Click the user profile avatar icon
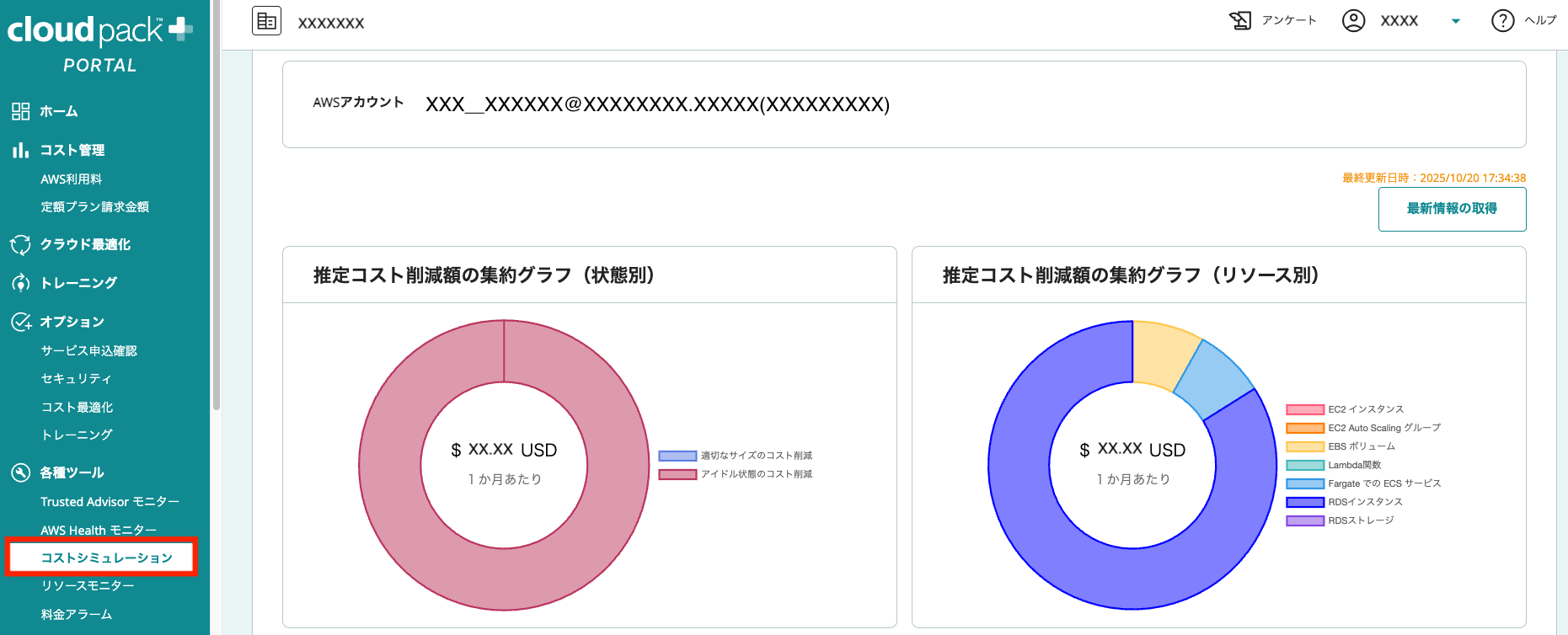Viewport: 1568px width, 635px height. coord(1353,20)
